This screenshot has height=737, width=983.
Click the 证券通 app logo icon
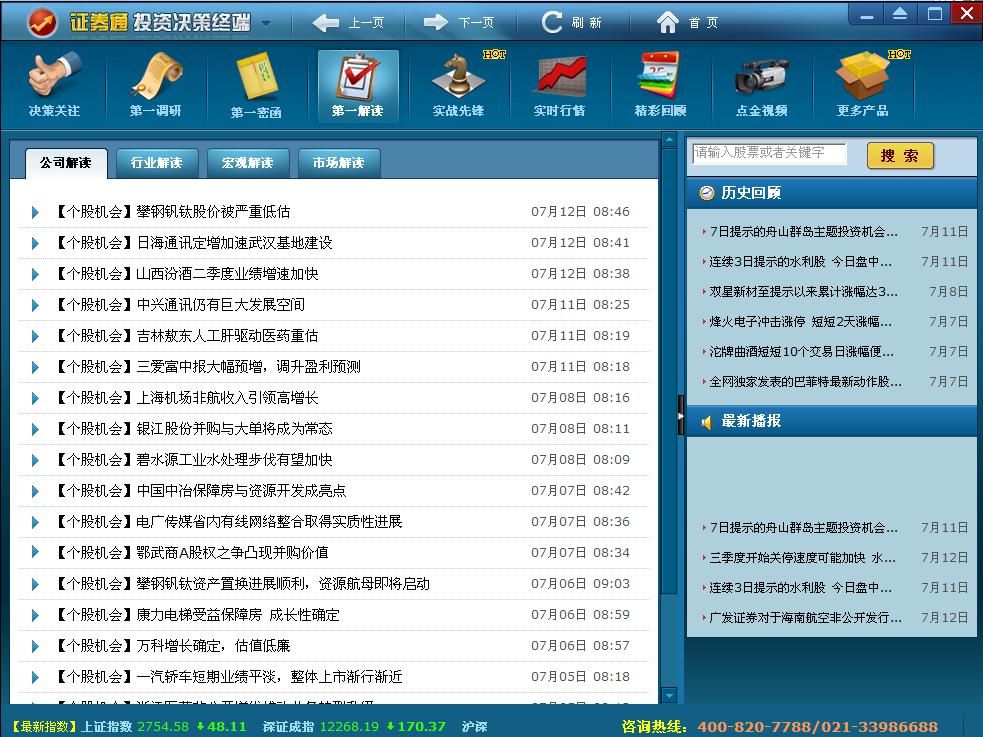coord(42,23)
